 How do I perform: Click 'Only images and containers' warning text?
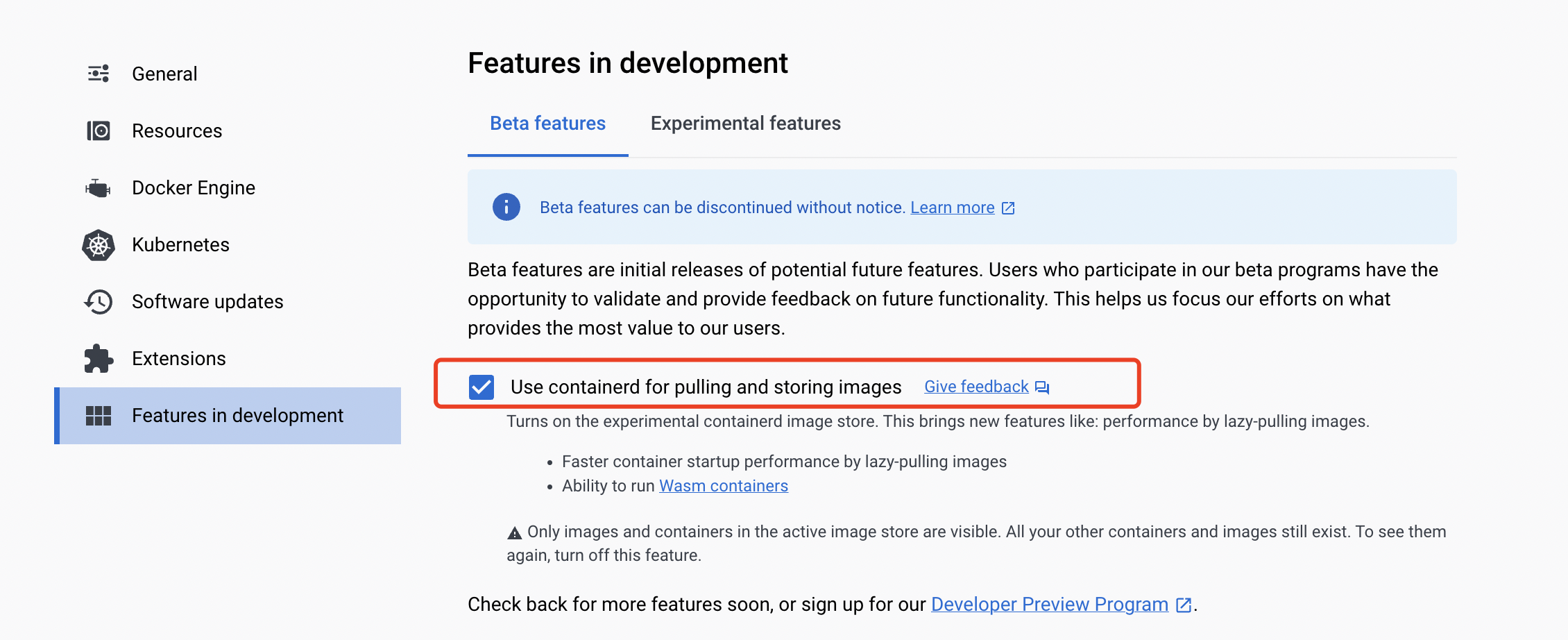pyautogui.click(x=977, y=544)
